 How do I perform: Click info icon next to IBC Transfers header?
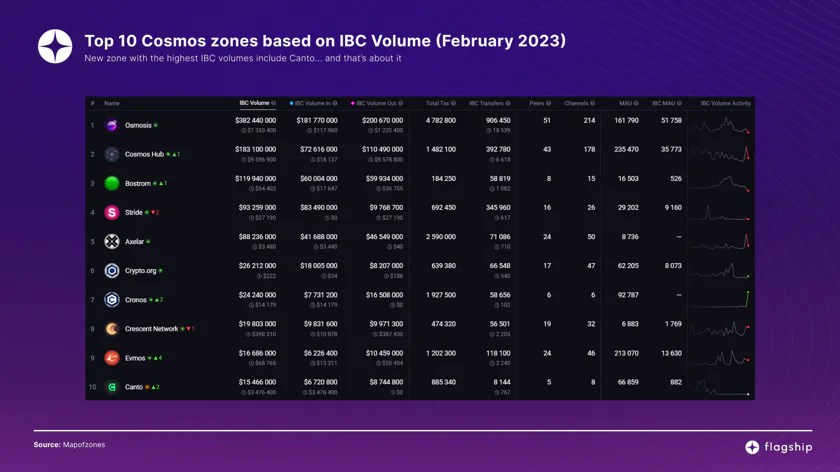pos(508,103)
